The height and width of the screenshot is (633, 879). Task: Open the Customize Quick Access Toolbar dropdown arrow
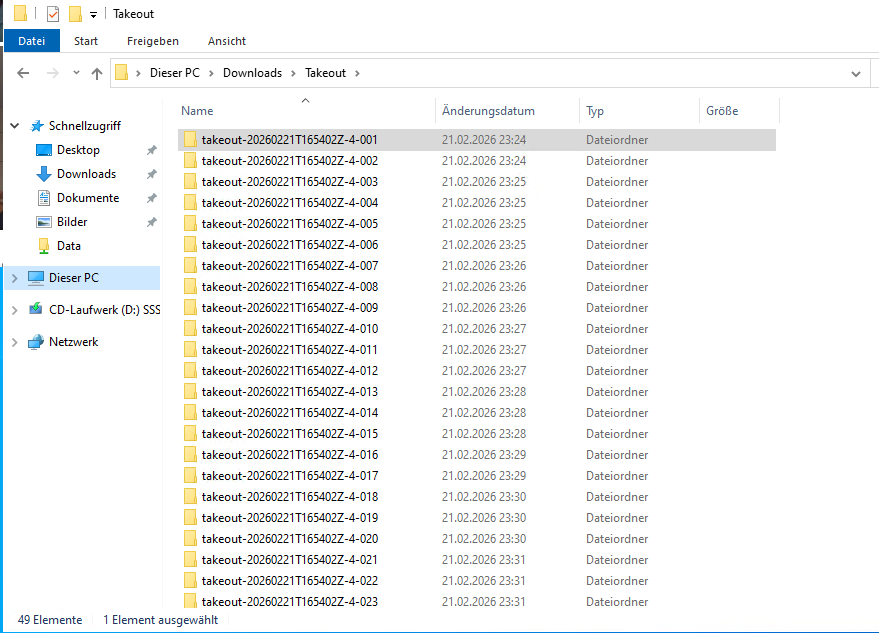[x=94, y=15]
